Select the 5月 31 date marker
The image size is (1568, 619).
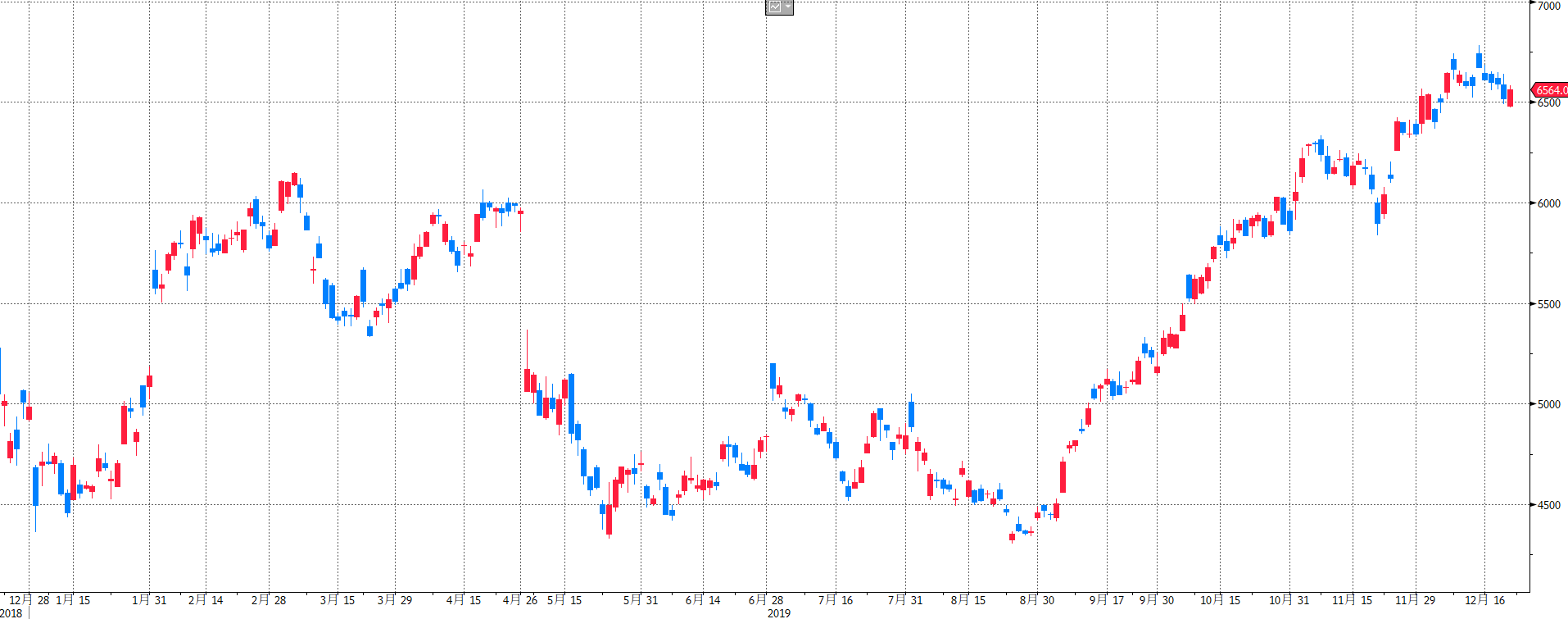641,600
